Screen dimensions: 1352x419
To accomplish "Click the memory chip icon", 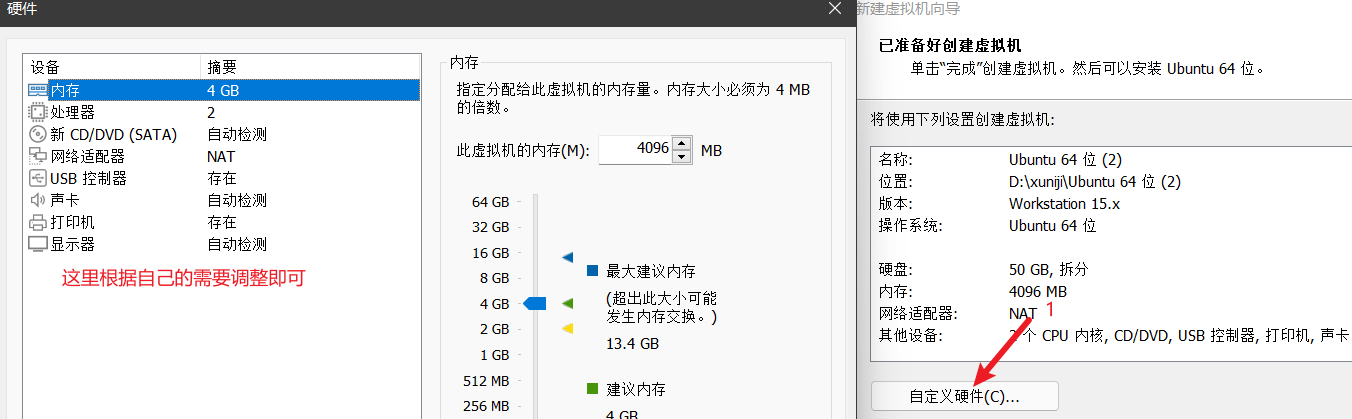I will pyautogui.click(x=38, y=90).
